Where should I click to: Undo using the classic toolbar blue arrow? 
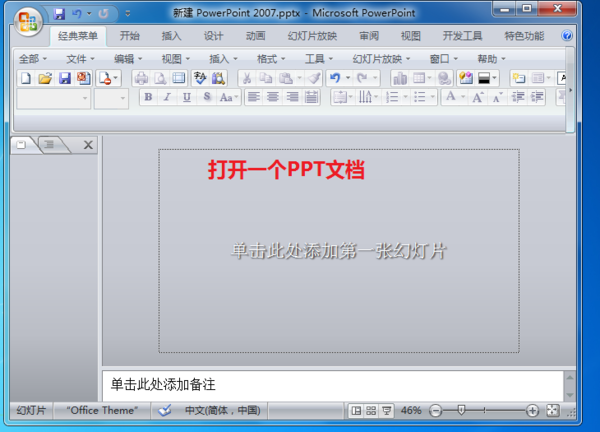pos(335,78)
